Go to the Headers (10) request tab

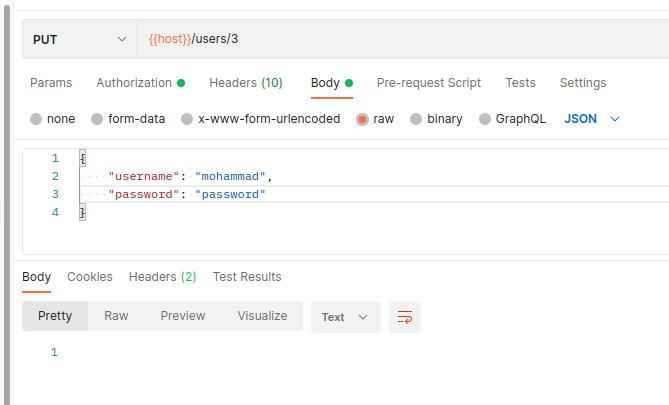coord(245,83)
